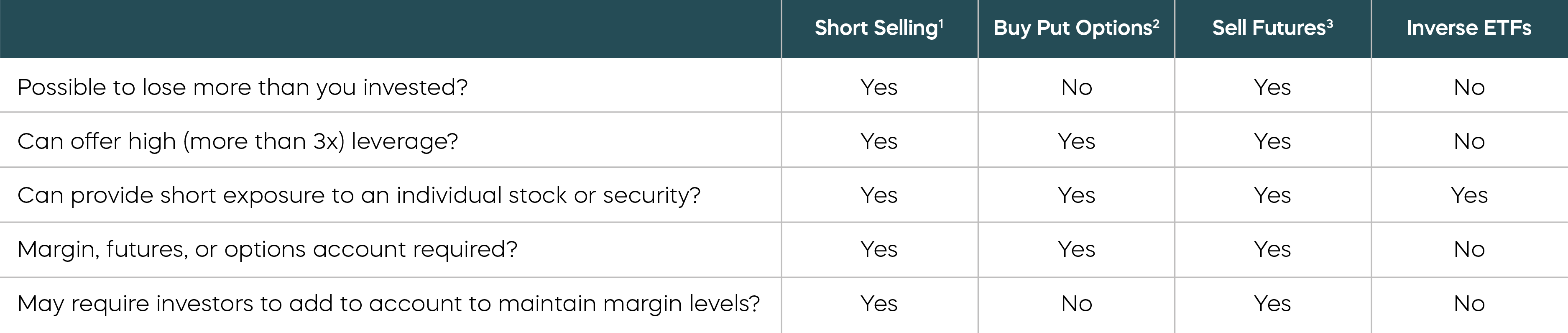Click Inverse ETFs 'Yes' for individual stock exposure

tap(1469, 195)
